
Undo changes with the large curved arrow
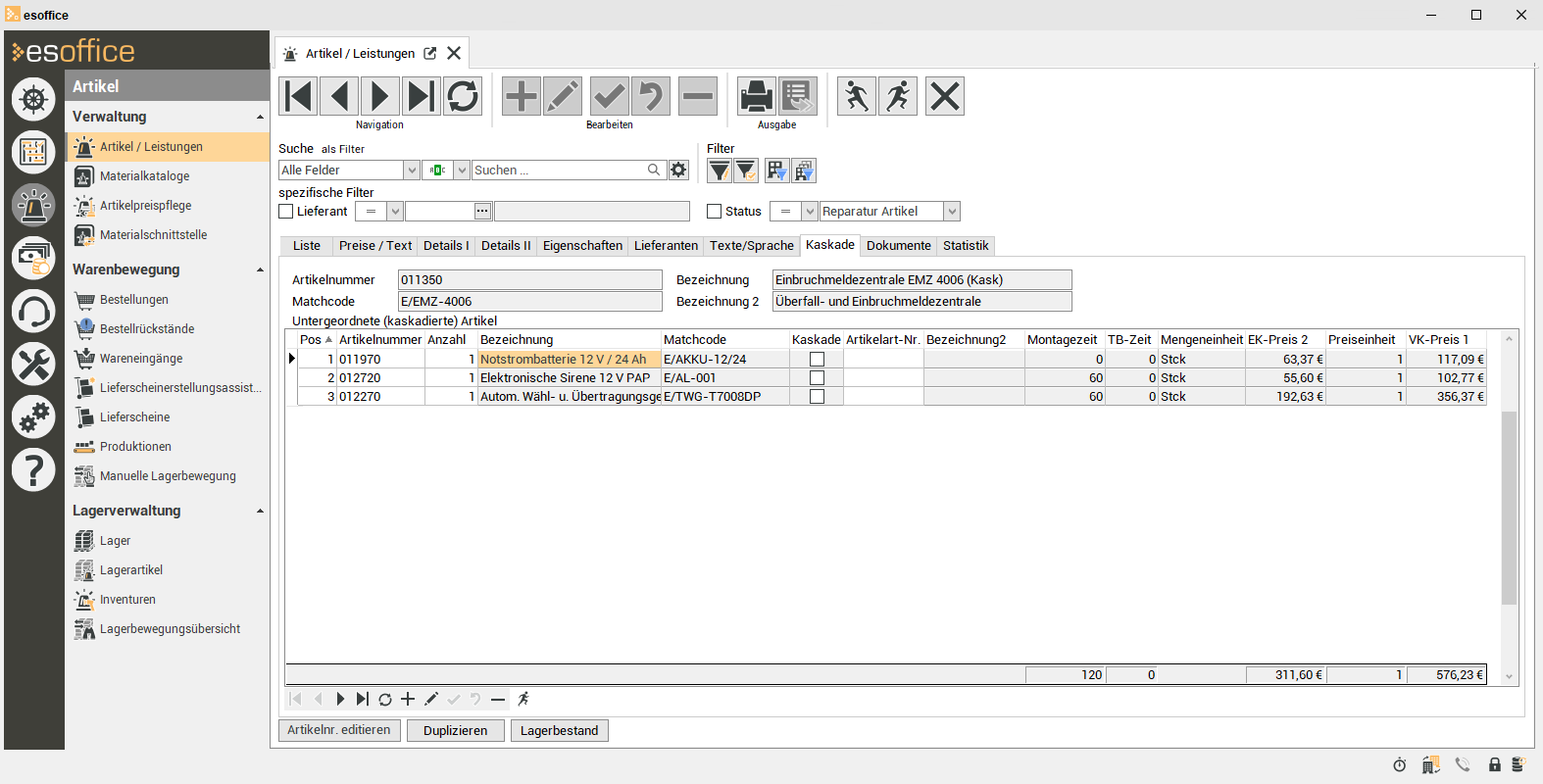pos(651,96)
